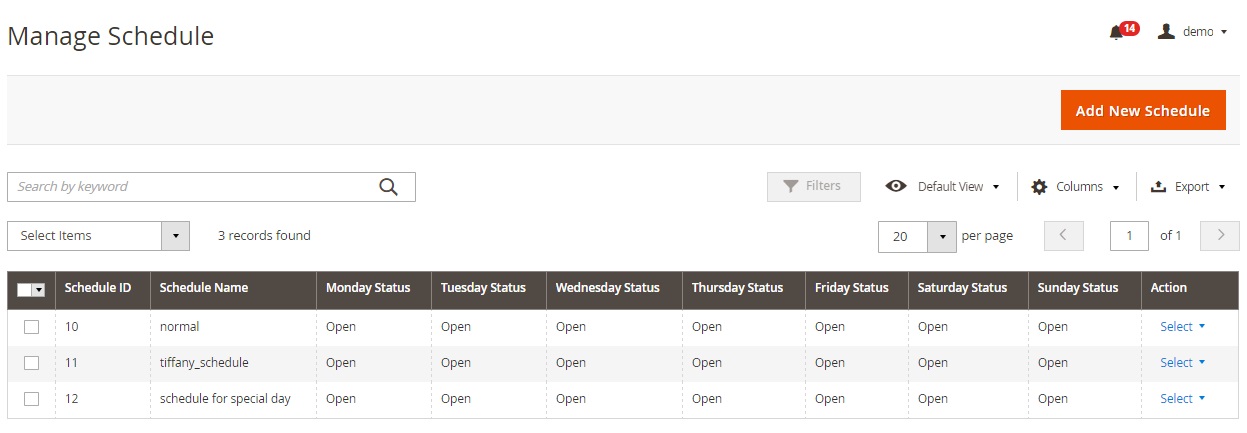The height and width of the screenshot is (433, 1247).
Task: Go to next page arrow
Action: [x=1220, y=236]
